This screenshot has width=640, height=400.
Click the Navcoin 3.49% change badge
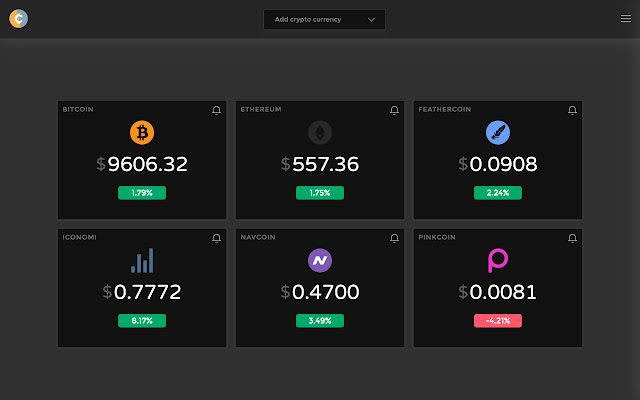tap(320, 321)
